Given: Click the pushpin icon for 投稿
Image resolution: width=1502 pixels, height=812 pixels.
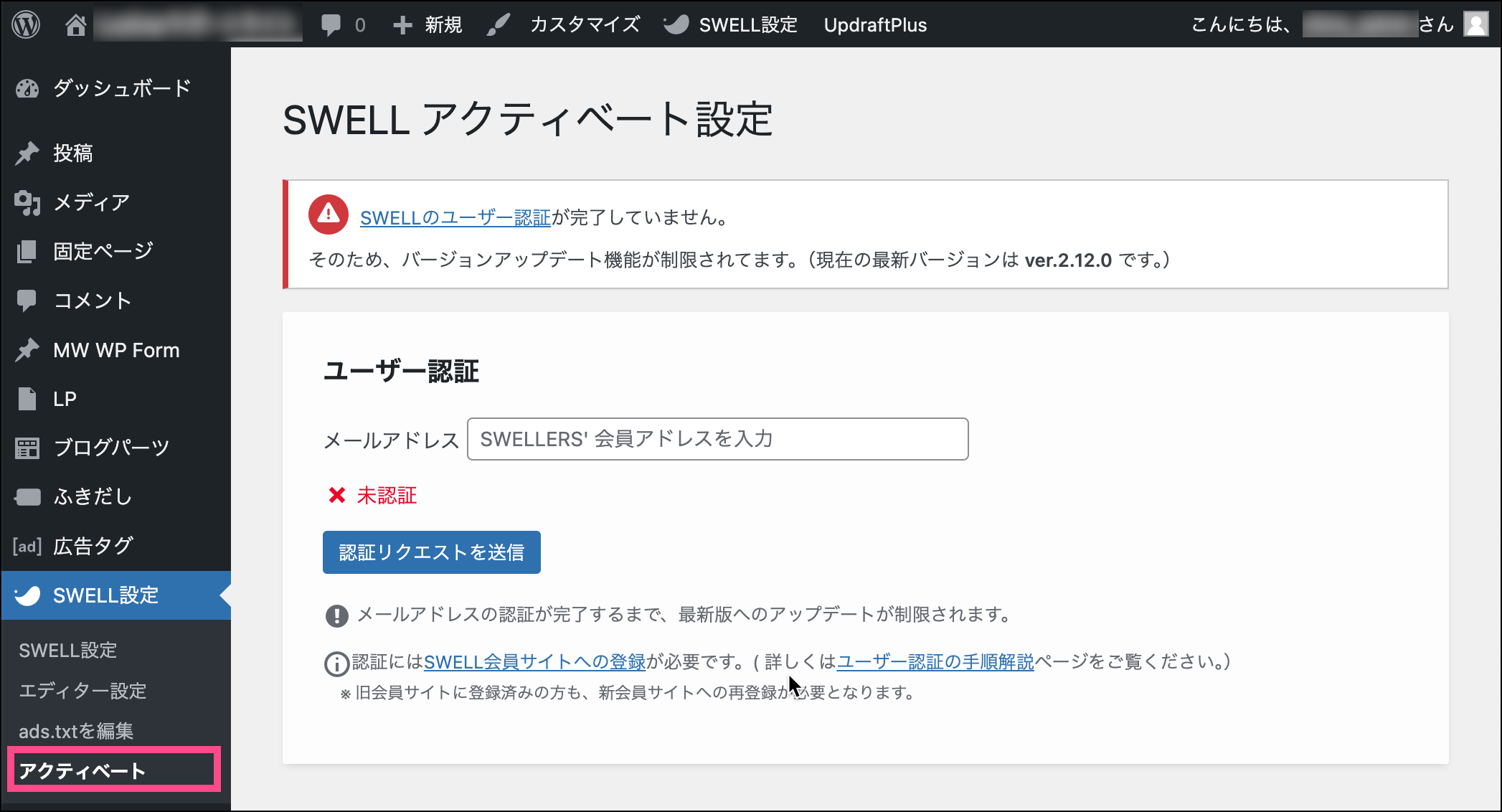Looking at the screenshot, I should click(x=27, y=153).
